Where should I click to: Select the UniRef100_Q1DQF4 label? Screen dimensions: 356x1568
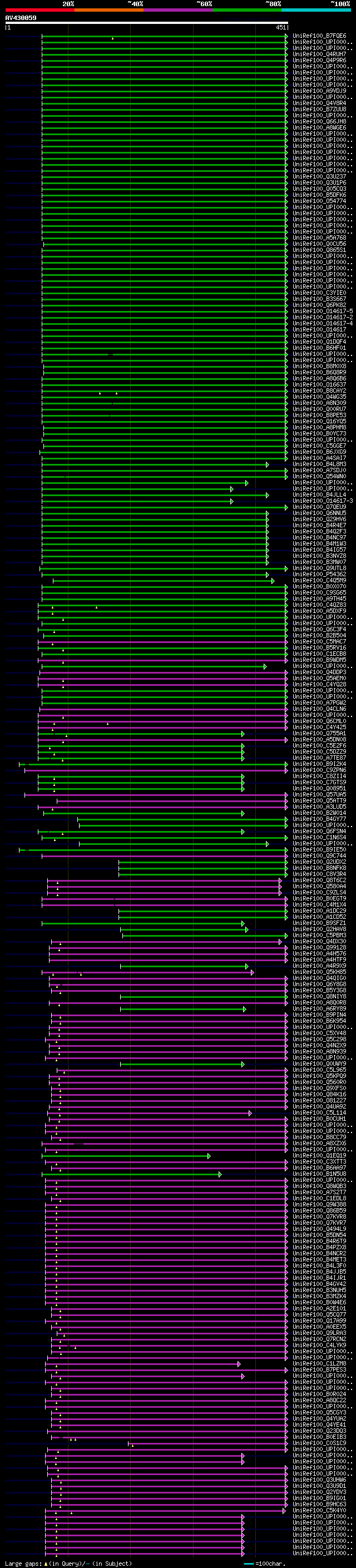(x=319, y=342)
